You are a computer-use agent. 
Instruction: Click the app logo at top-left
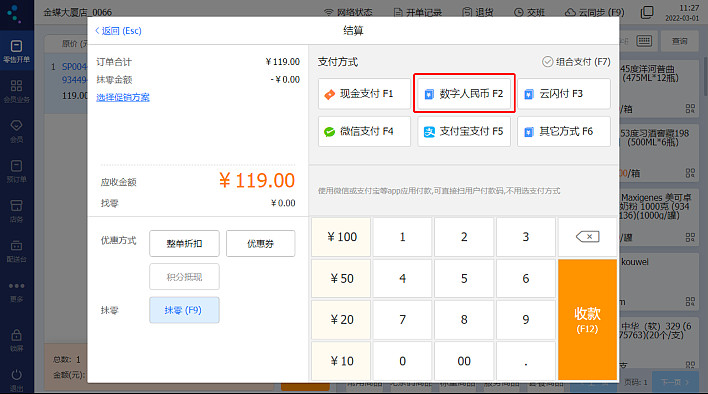(14, 14)
